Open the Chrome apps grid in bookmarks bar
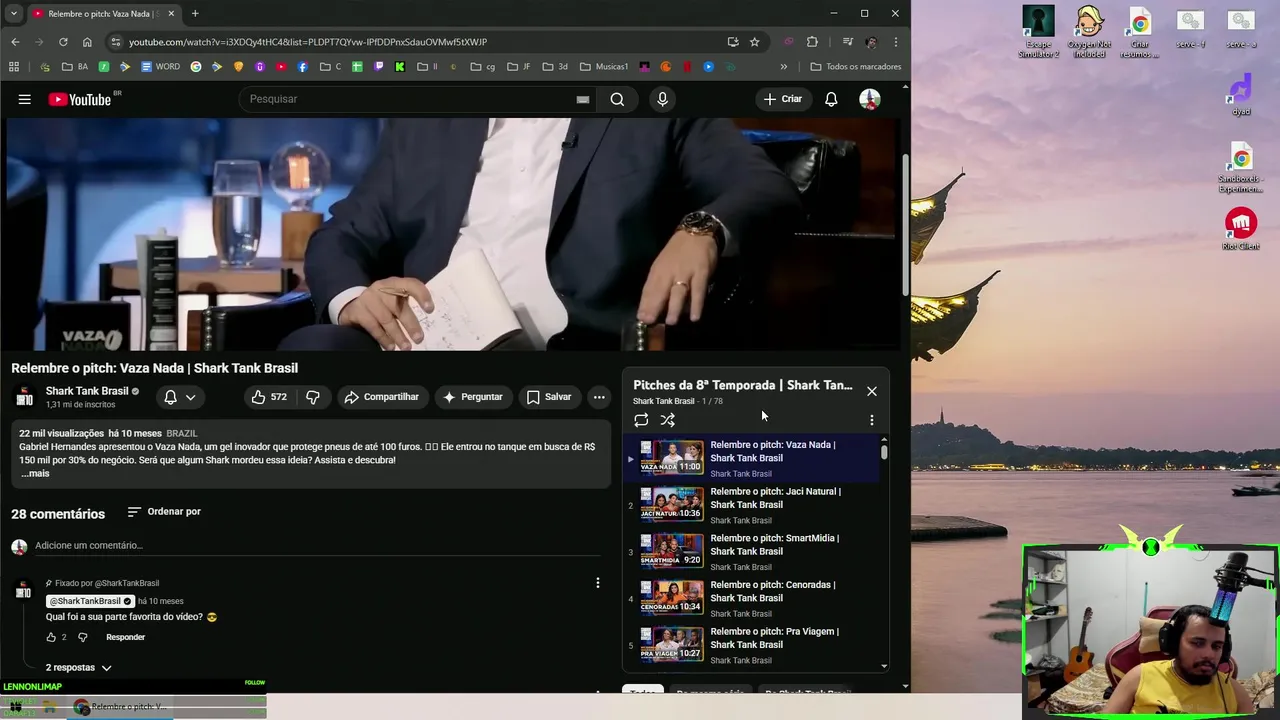 coord(14,67)
